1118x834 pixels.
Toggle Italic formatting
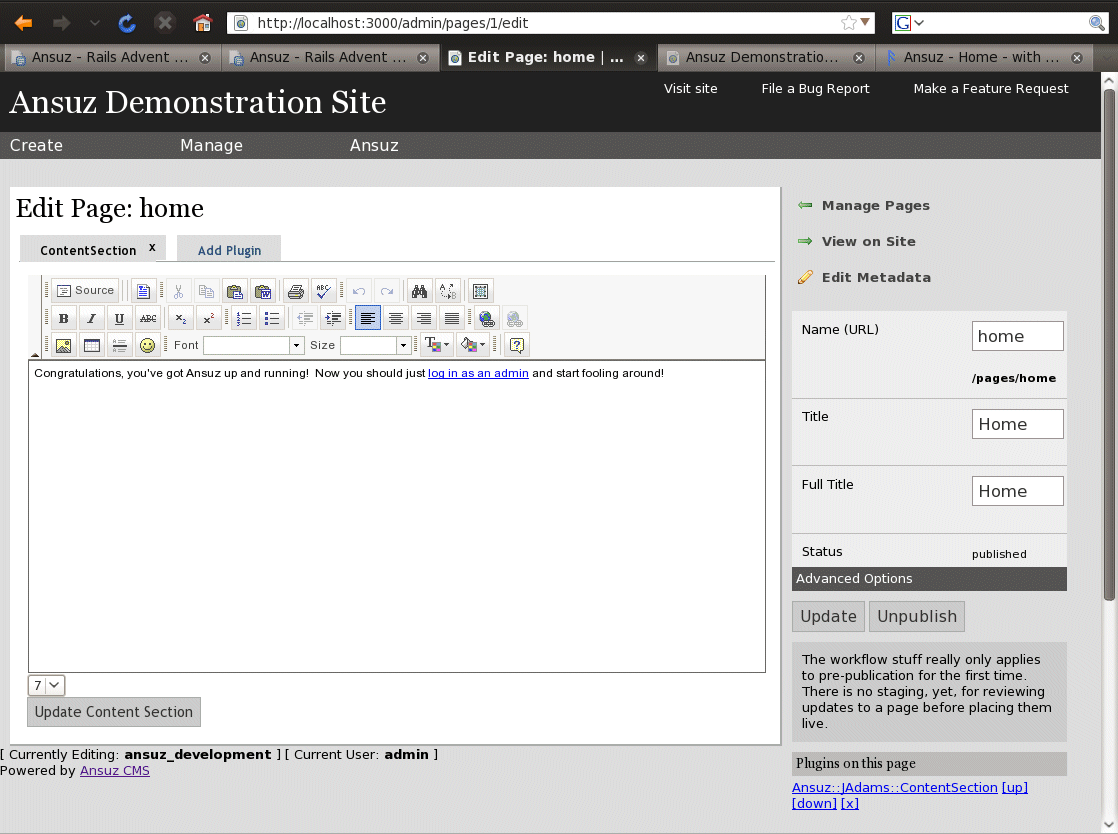click(91, 318)
